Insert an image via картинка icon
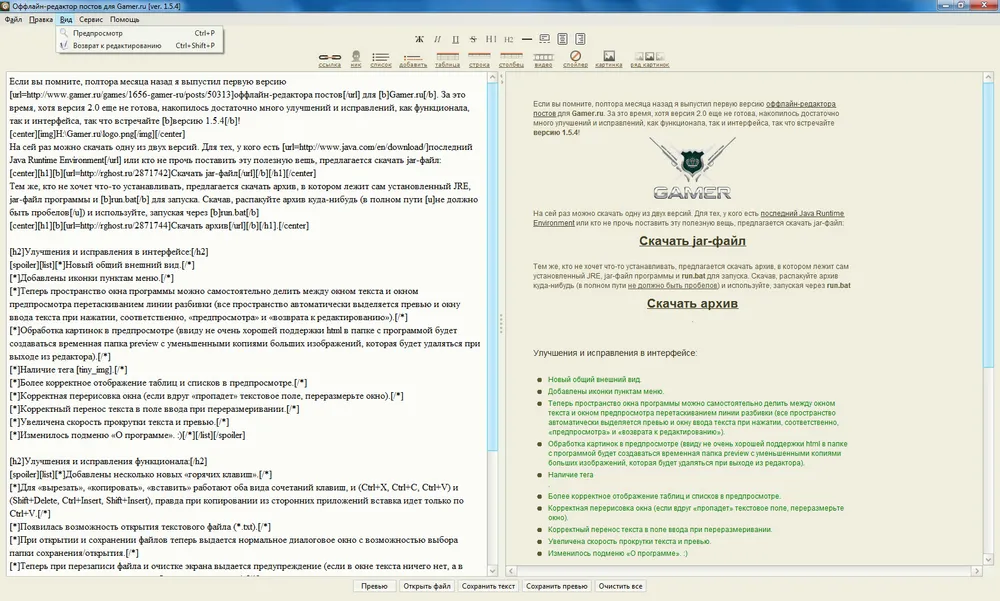Screen dimensions: 1000x601 click(608, 58)
